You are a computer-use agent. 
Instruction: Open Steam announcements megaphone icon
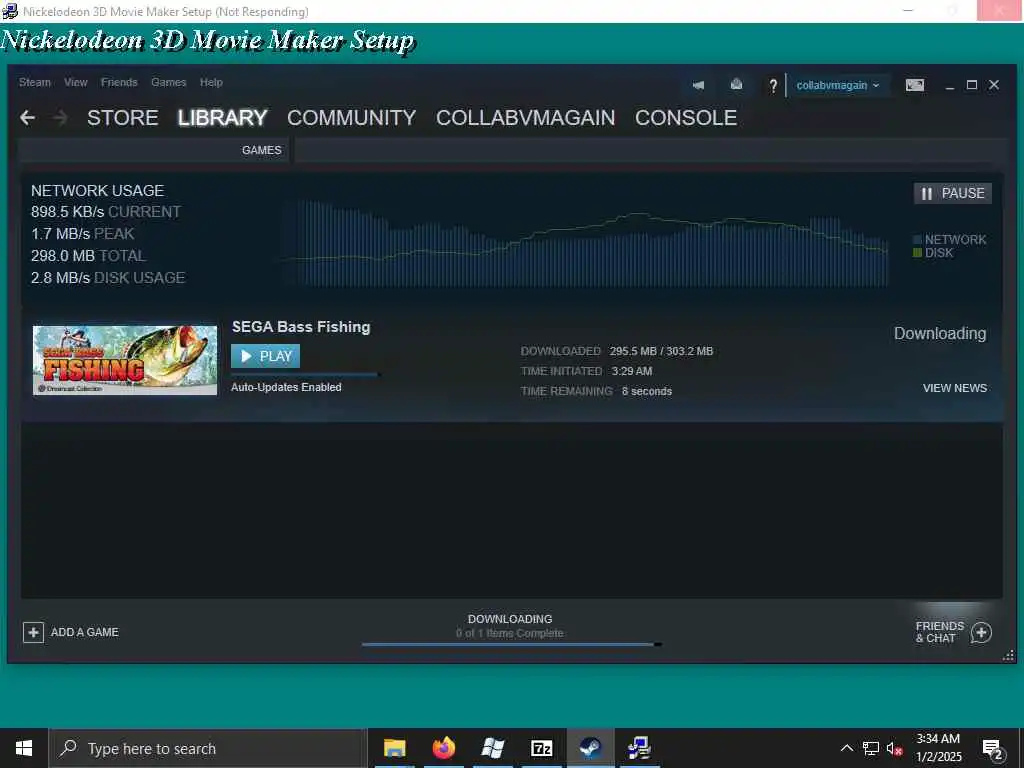click(699, 85)
